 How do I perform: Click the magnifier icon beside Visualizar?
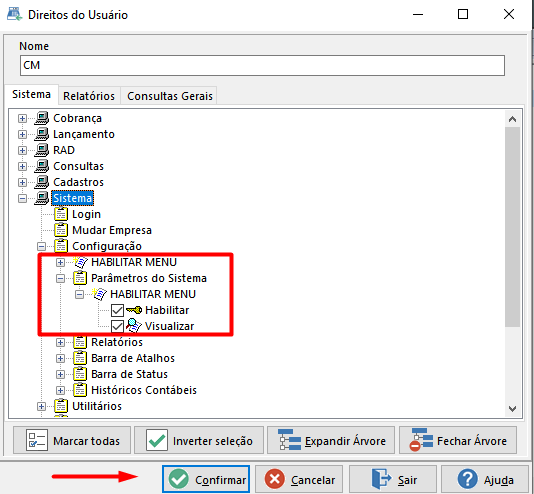tap(134, 326)
